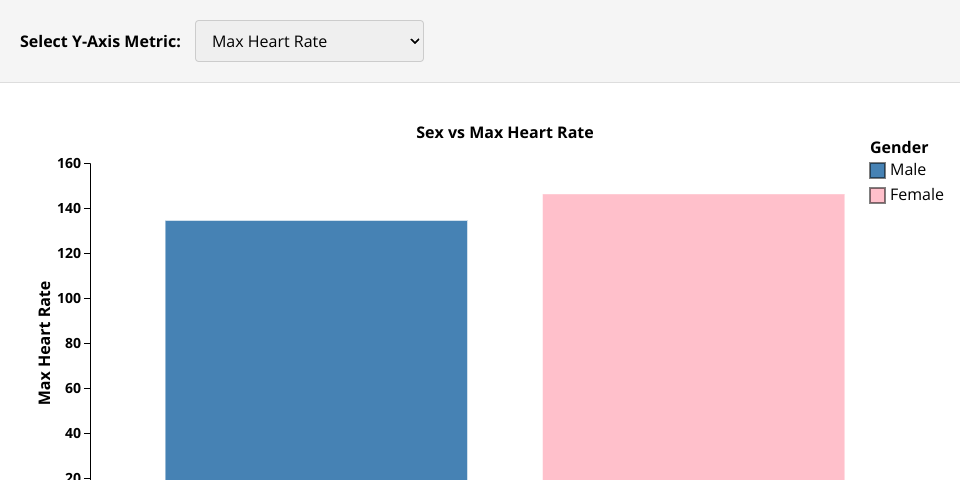
Task: Click the 100 tick on y-axis
Action: point(68,298)
